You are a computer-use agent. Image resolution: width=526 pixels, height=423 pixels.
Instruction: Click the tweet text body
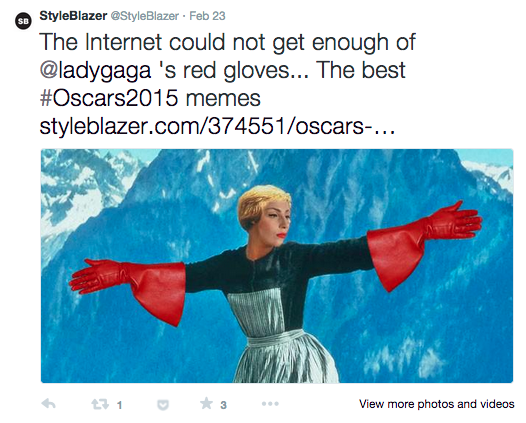click(227, 84)
